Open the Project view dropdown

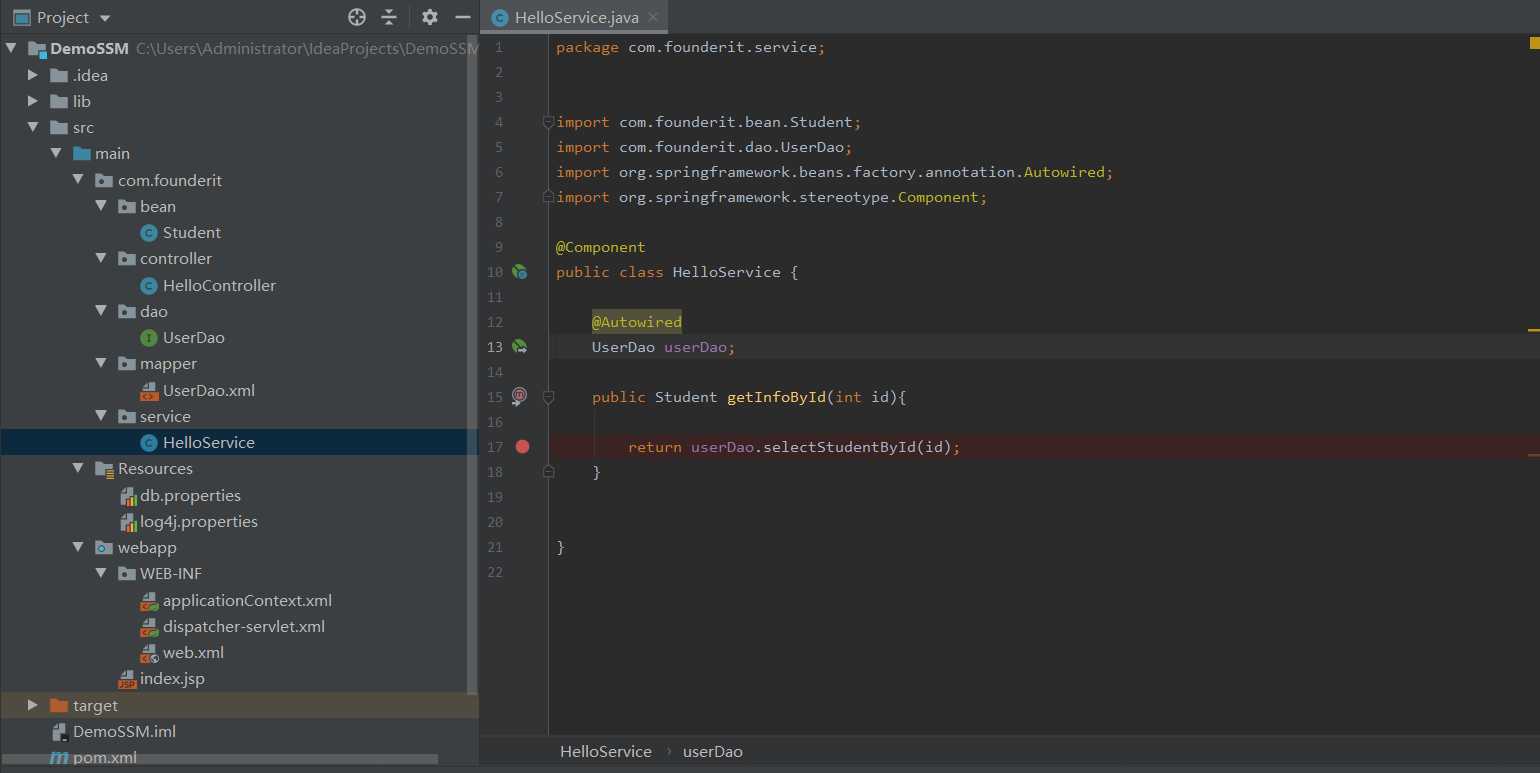point(105,18)
